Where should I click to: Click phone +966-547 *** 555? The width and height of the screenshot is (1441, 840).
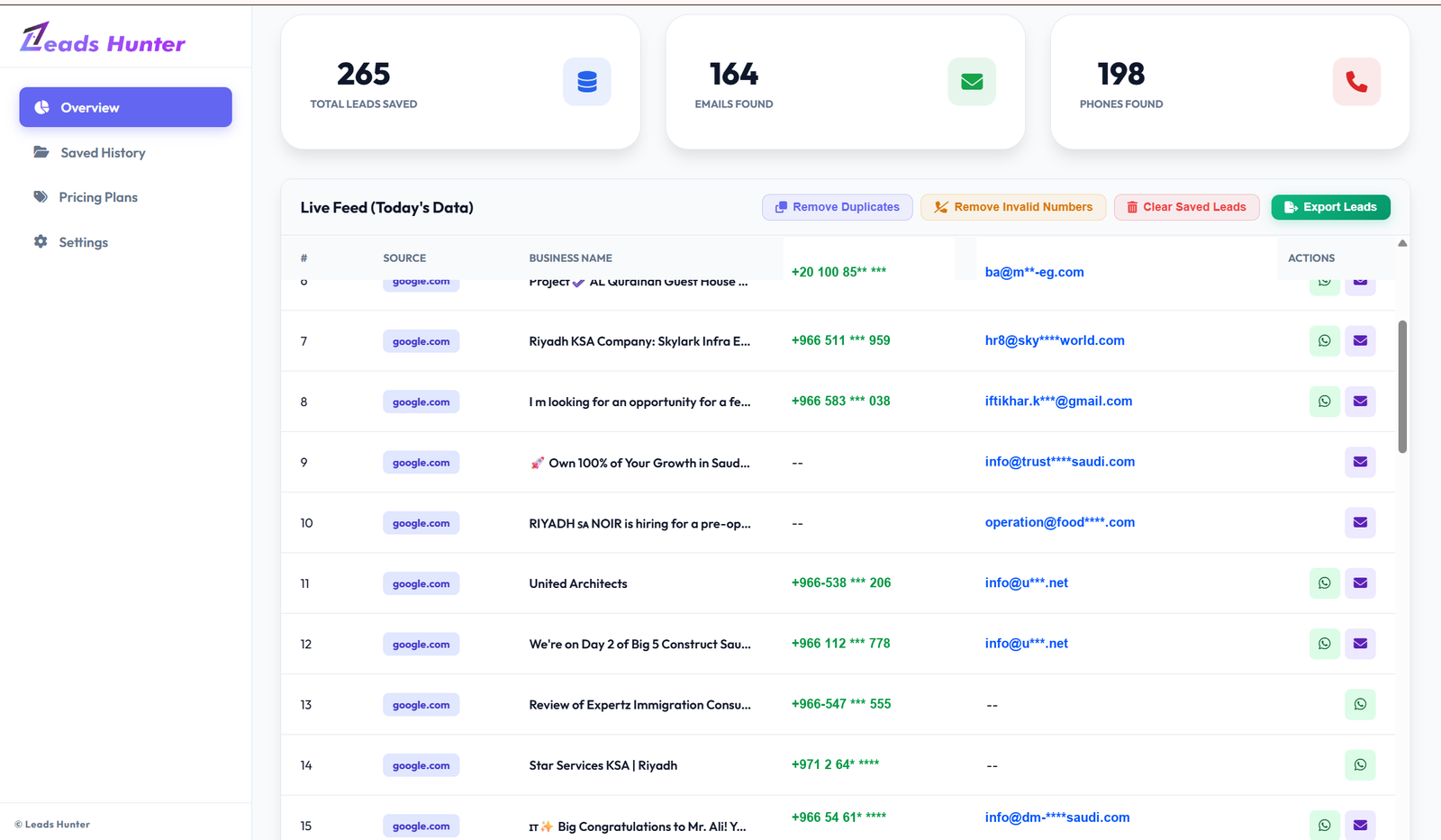(841, 704)
